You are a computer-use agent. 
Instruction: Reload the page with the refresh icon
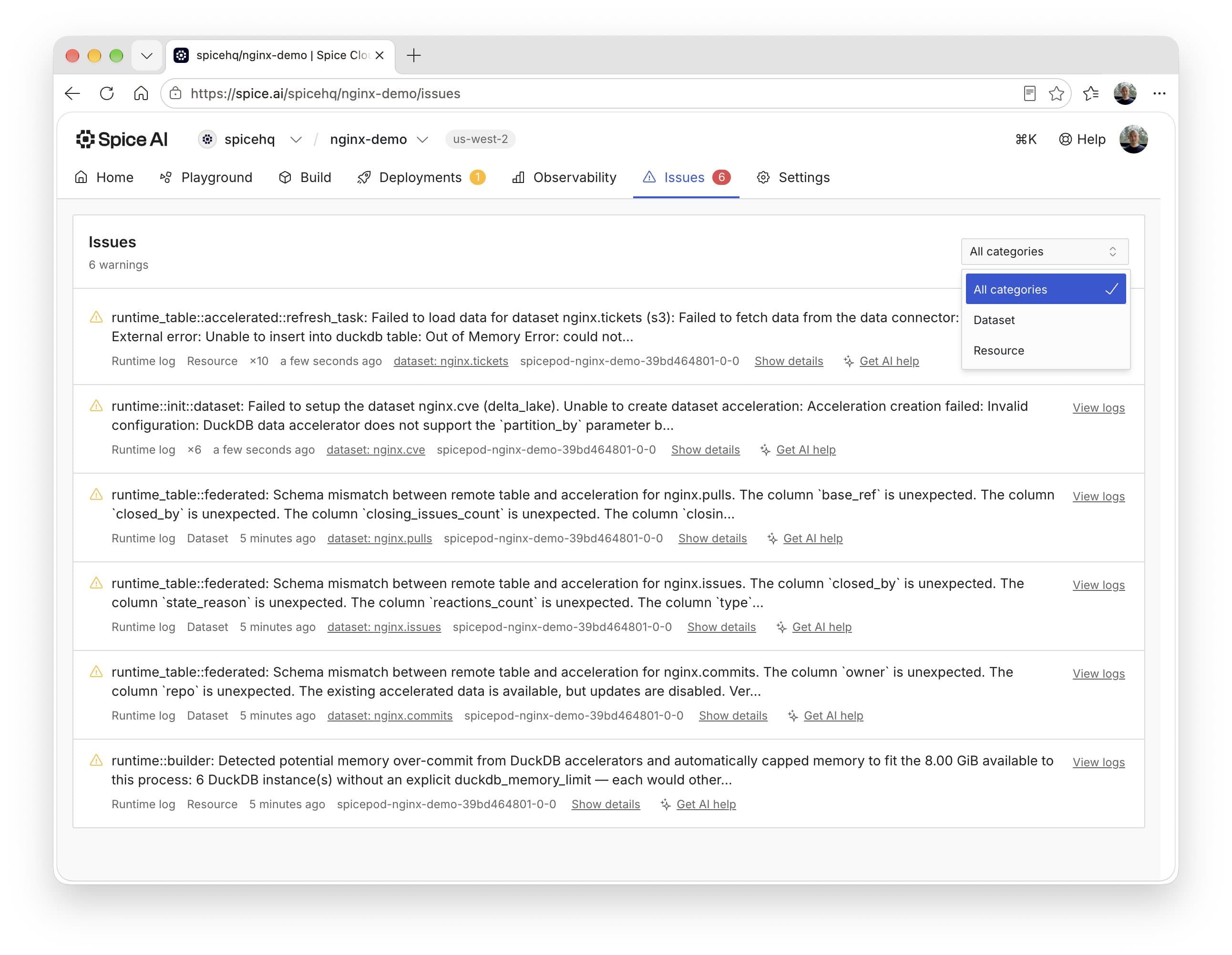coord(107,93)
